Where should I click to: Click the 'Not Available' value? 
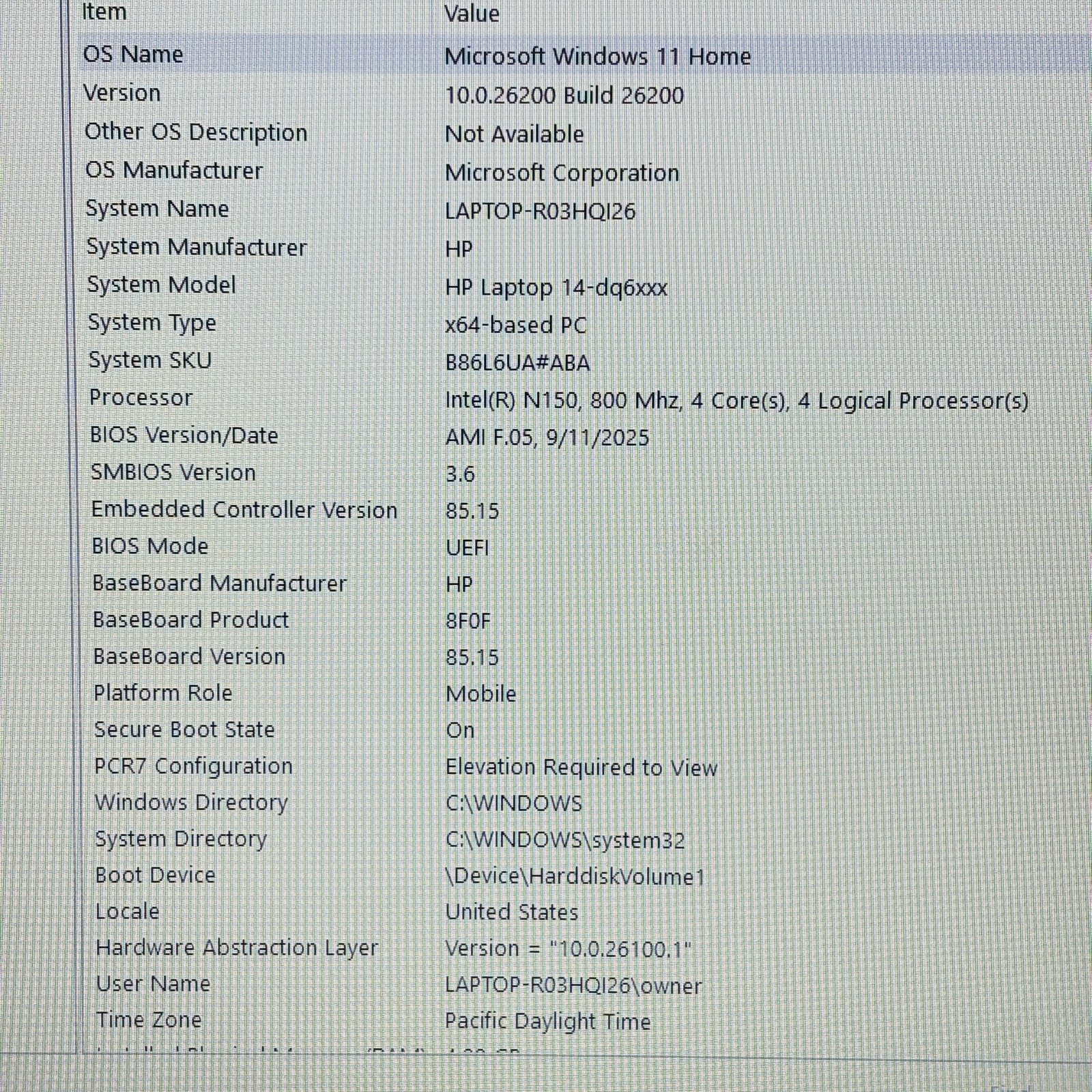pos(515,134)
